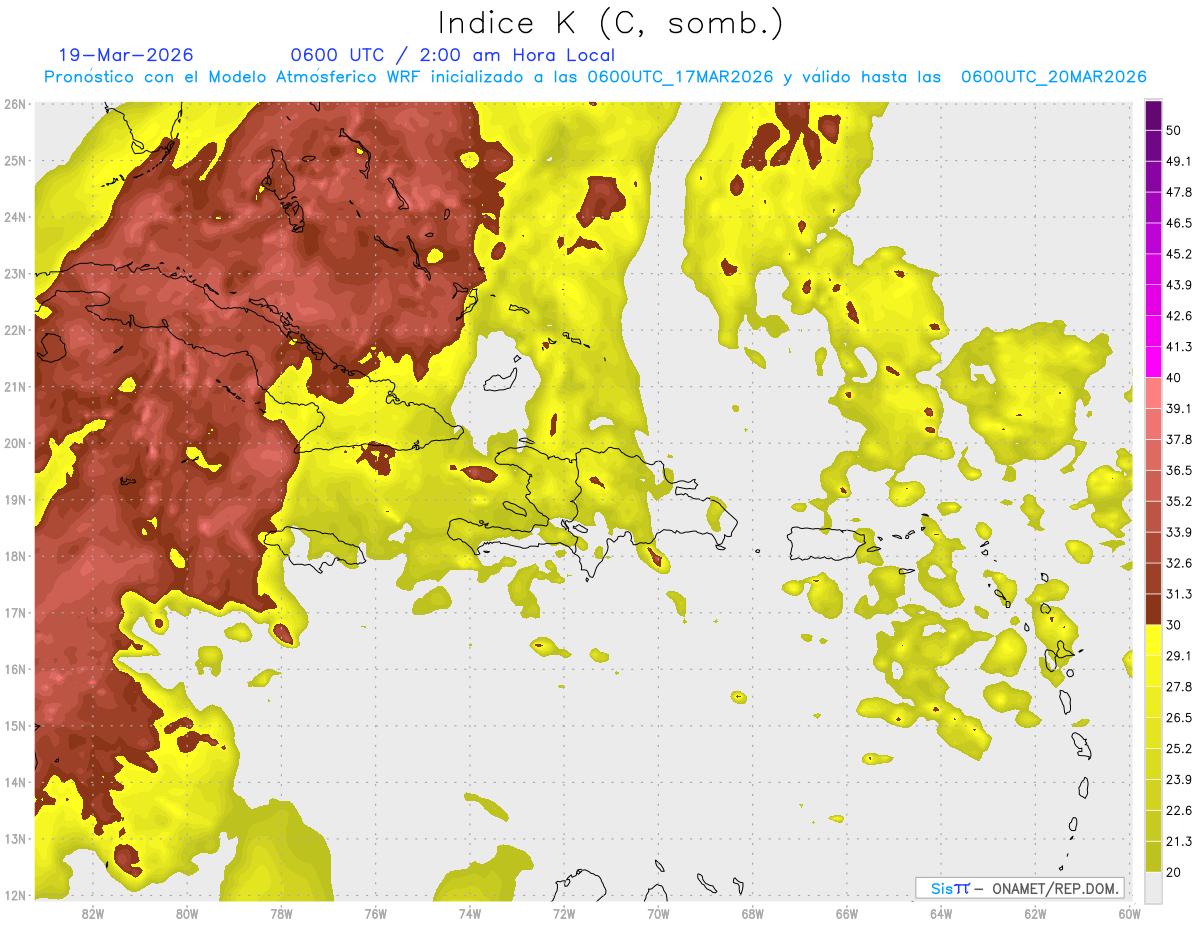The image size is (1200, 927).
Task: Click the '23.9' value on the color scale
Action: (x=1179, y=780)
